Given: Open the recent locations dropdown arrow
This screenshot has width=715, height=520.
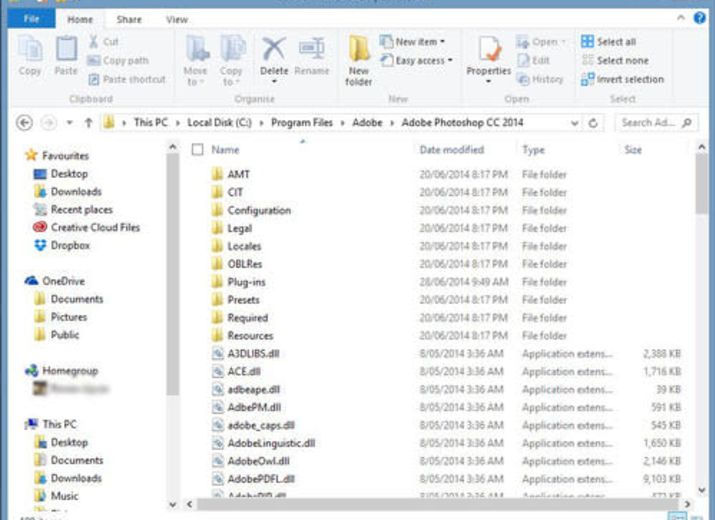Looking at the screenshot, I should pos(70,123).
